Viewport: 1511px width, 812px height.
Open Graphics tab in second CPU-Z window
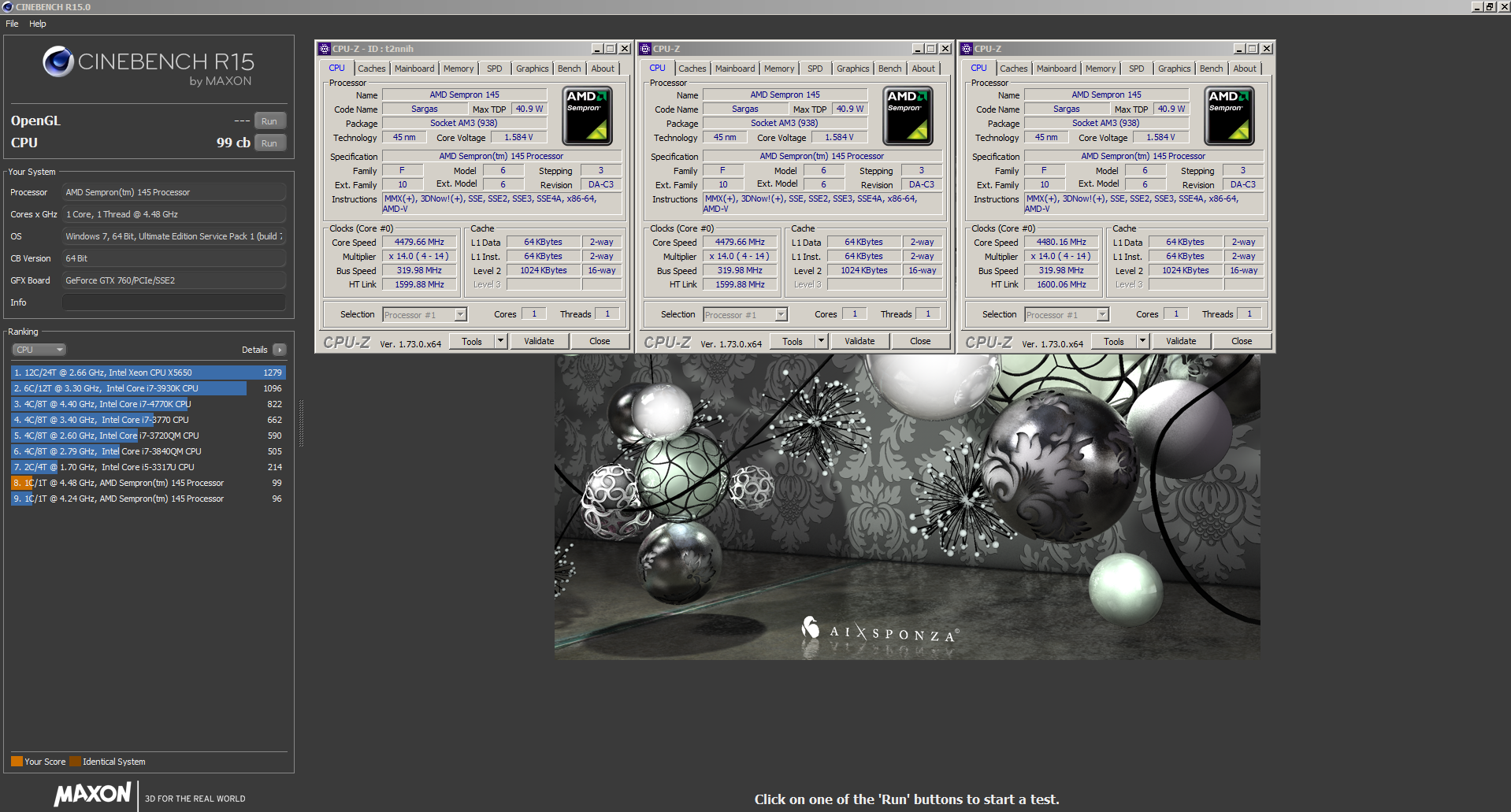(853, 69)
